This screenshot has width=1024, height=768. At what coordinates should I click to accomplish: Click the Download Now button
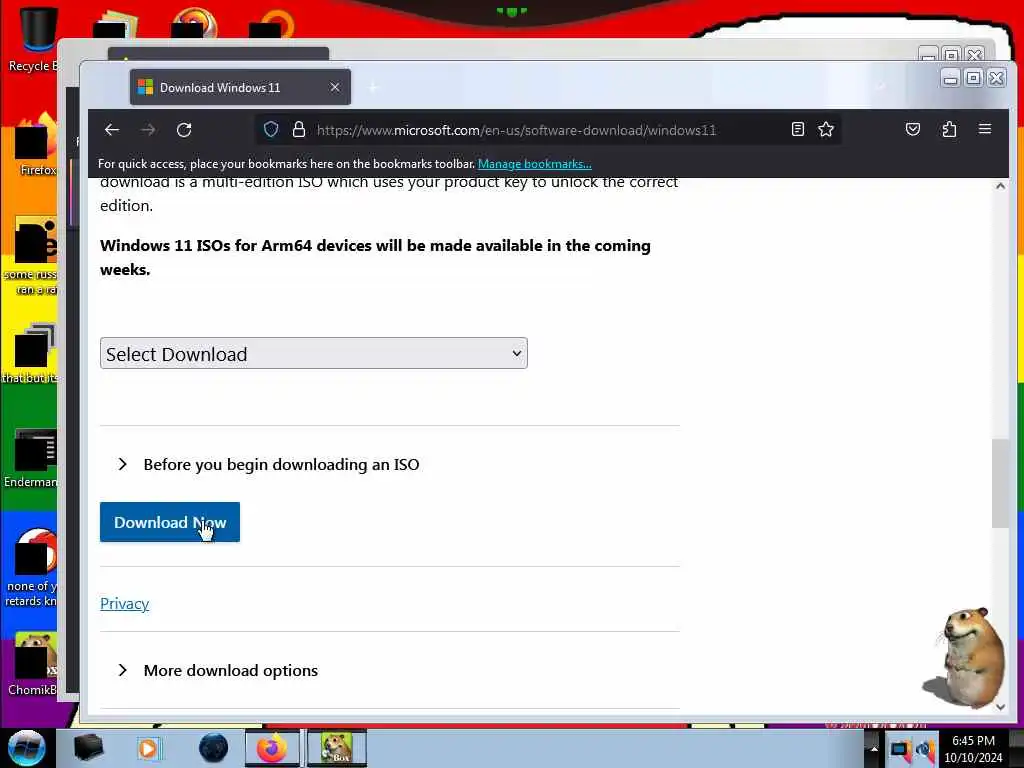pos(170,522)
